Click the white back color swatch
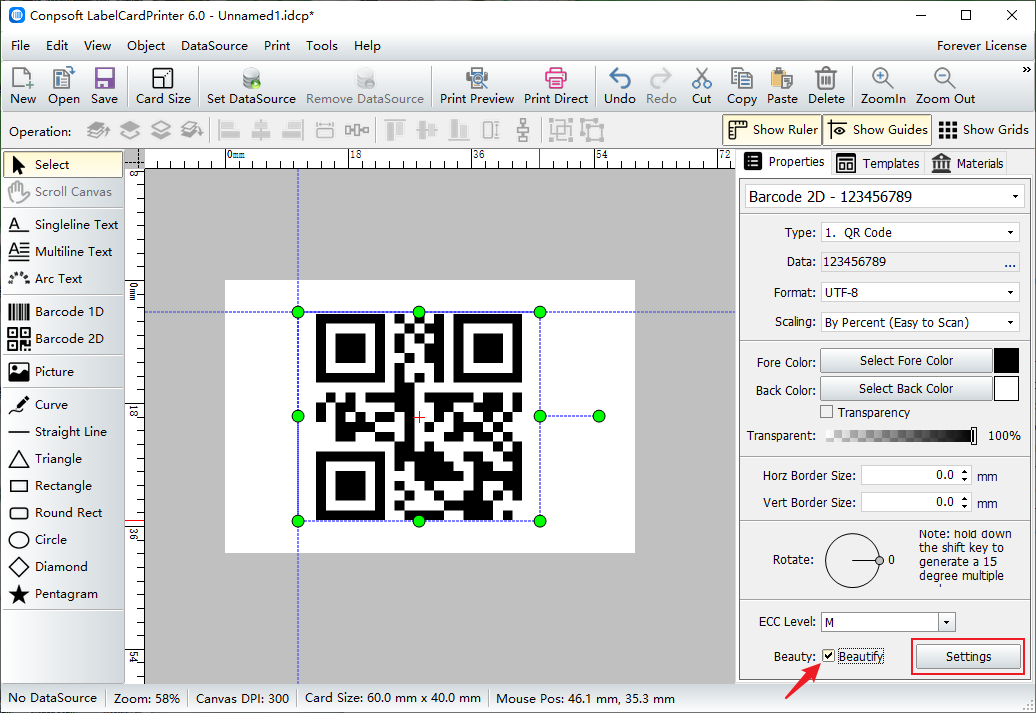1036x713 pixels. click(1006, 389)
